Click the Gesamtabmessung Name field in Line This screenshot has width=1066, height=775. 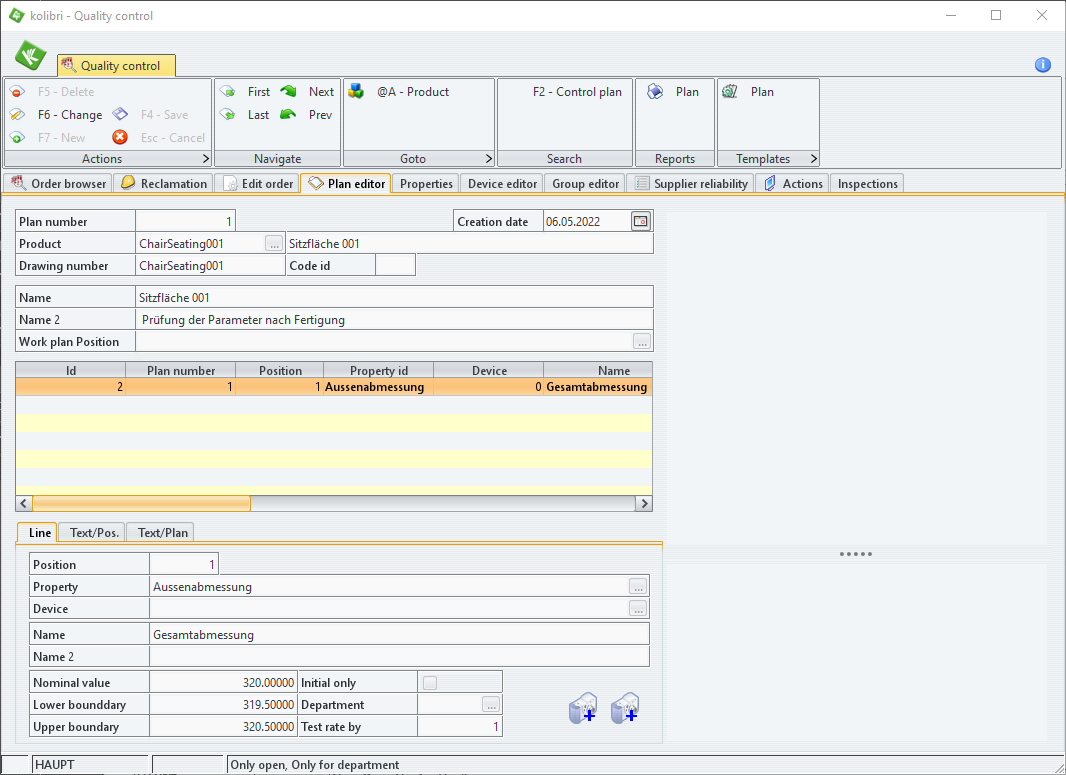coord(399,634)
